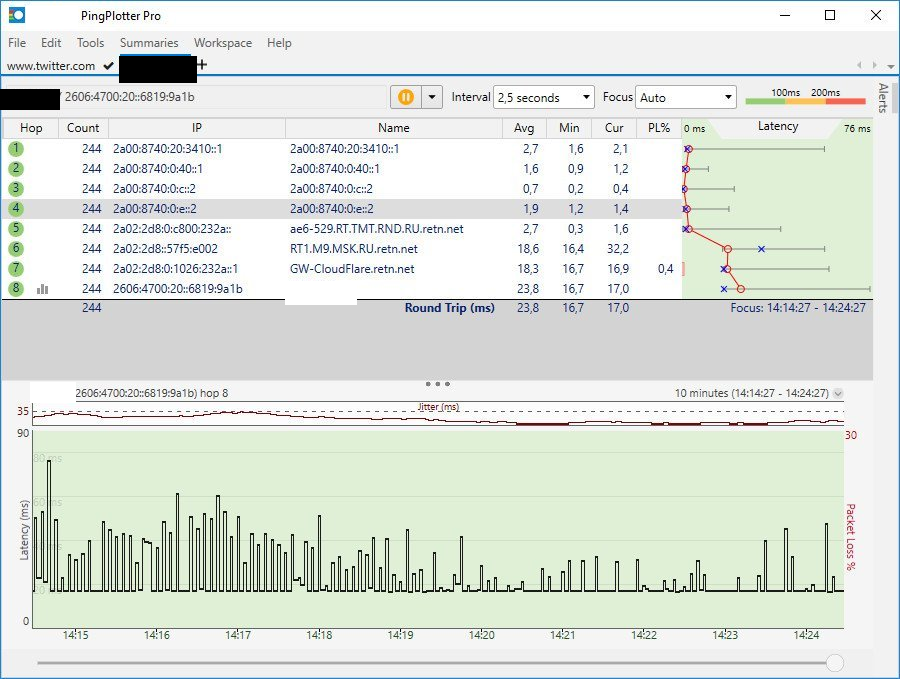
Task: Click the Round Trip (ms) label
Action: (449, 308)
